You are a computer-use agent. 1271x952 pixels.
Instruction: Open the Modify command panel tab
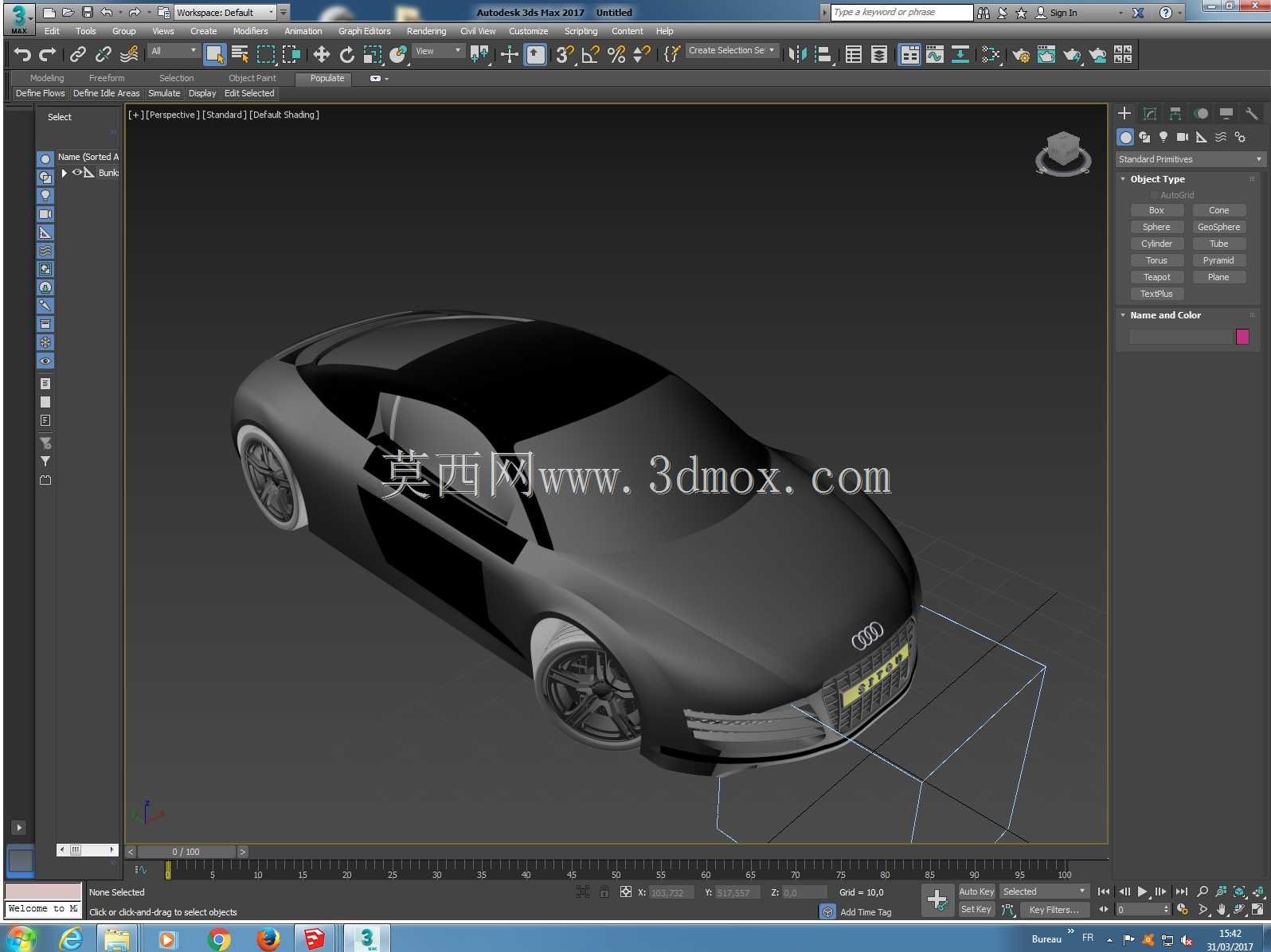click(x=1149, y=114)
